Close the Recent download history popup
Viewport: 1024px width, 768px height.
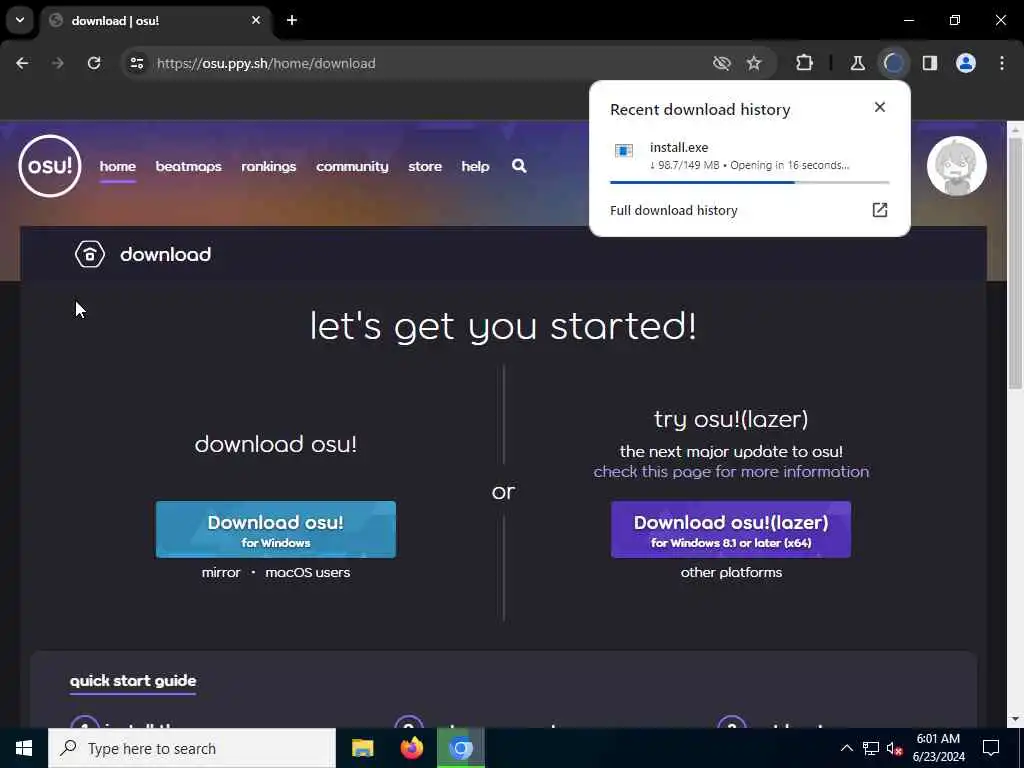[880, 107]
